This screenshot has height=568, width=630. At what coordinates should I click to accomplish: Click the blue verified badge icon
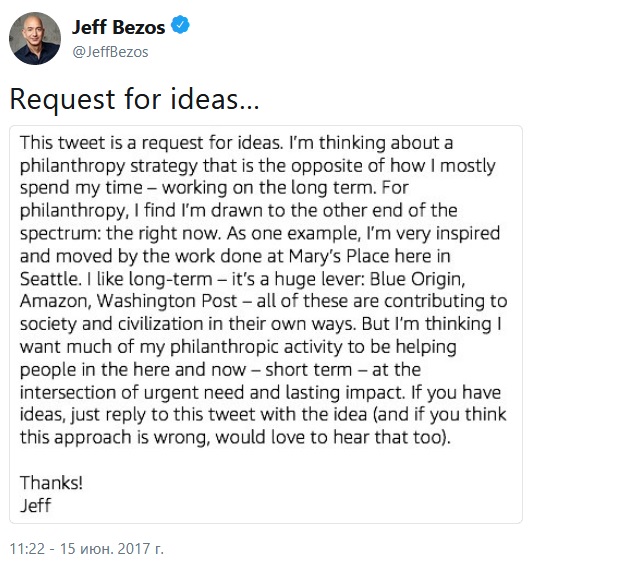click(179, 27)
